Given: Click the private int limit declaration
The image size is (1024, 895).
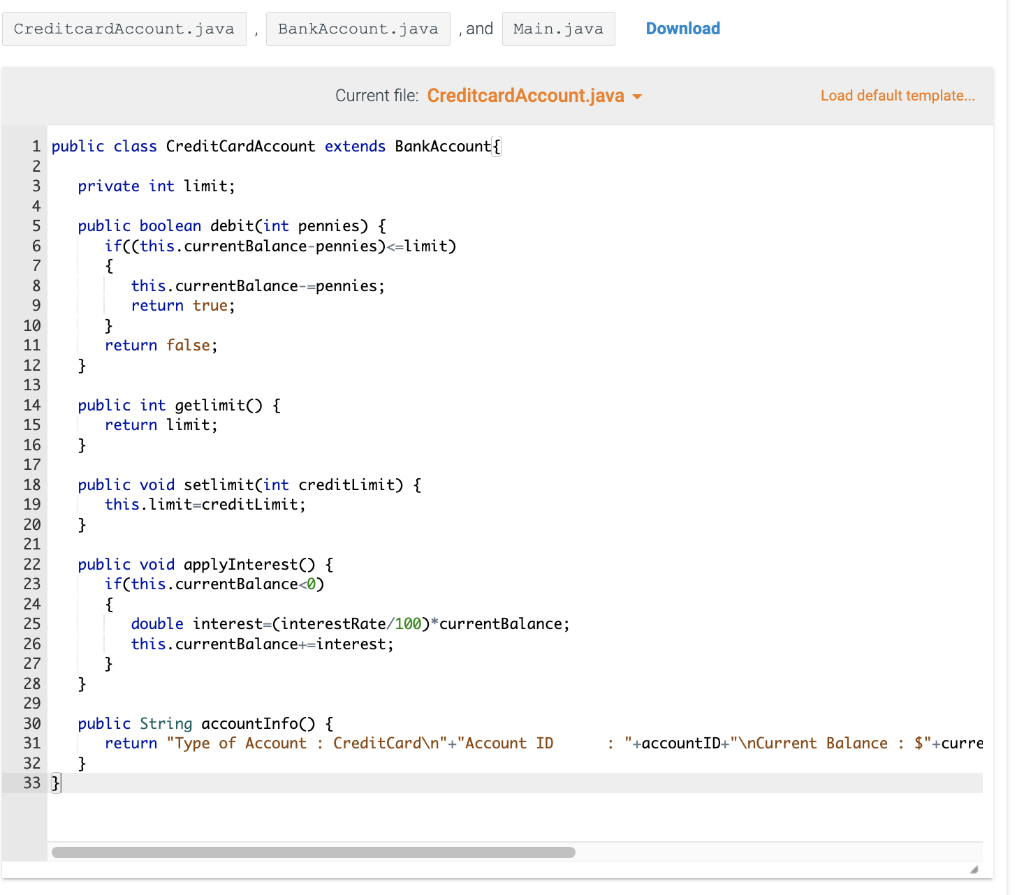Looking at the screenshot, I should [x=156, y=186].
